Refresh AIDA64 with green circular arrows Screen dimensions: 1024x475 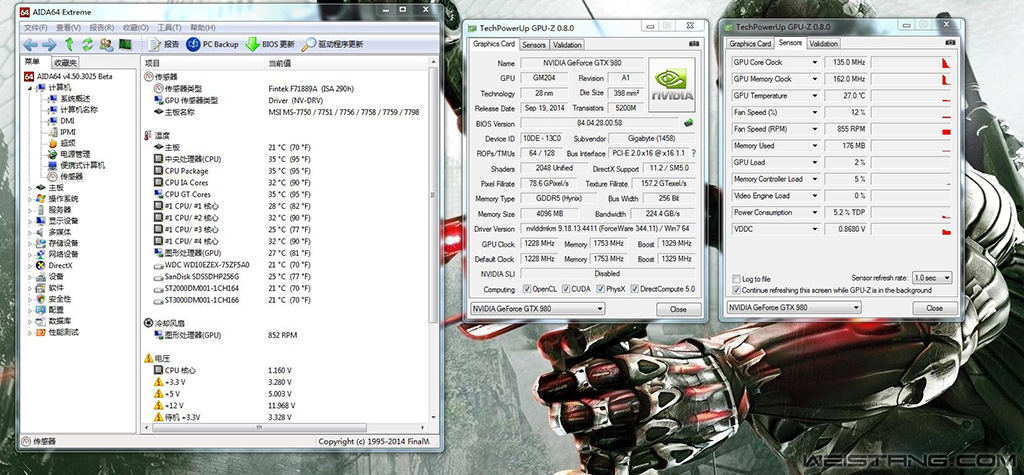pos(88,44)
